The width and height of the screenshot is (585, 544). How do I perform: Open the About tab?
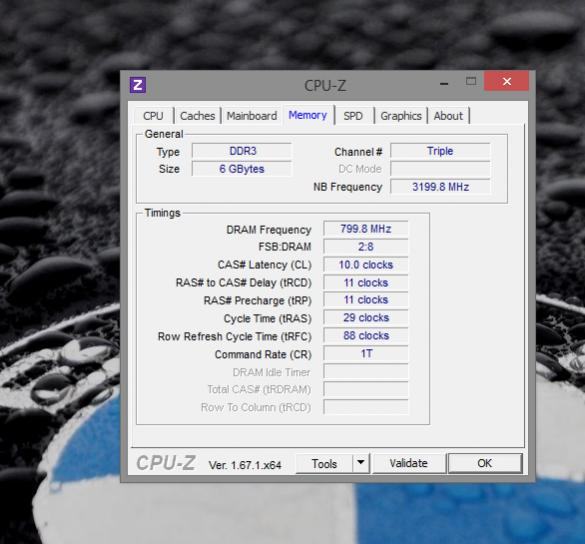pos(448,116)
